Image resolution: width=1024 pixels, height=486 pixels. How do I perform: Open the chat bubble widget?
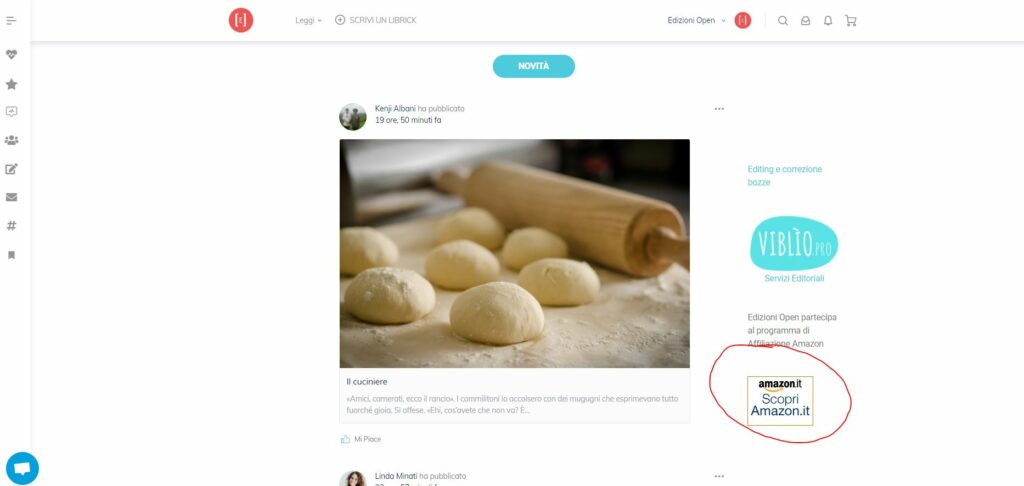pos(22,468)
